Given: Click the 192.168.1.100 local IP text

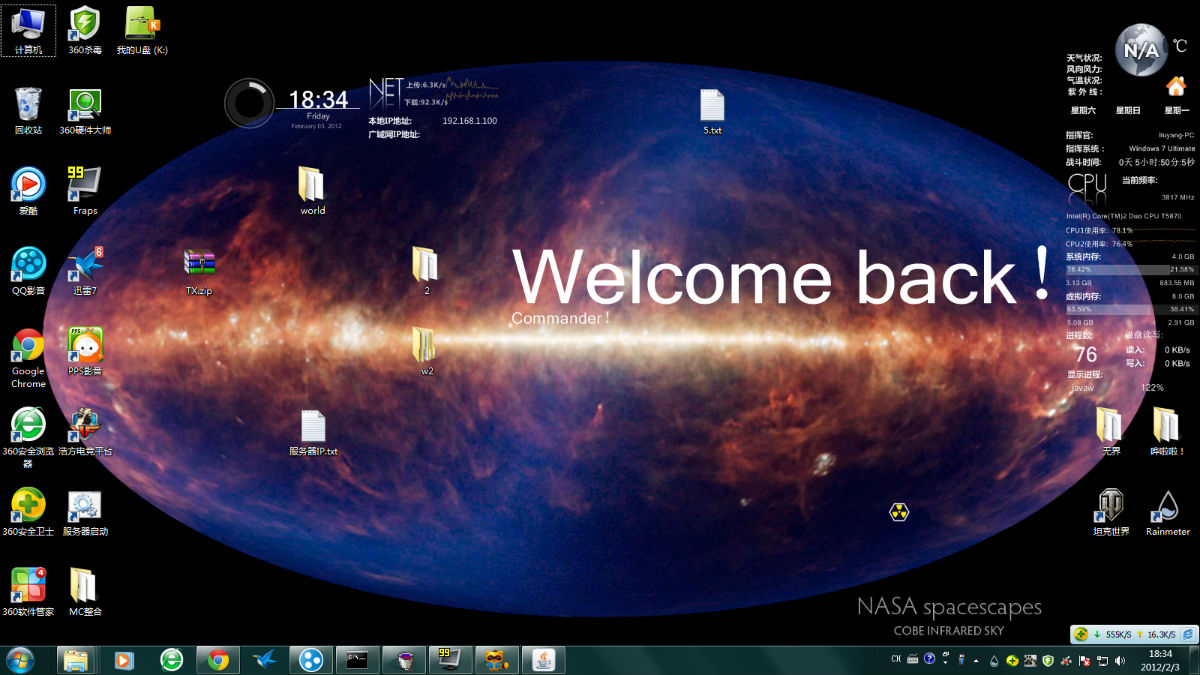Looking at the screenshot, I should (469, 121).
